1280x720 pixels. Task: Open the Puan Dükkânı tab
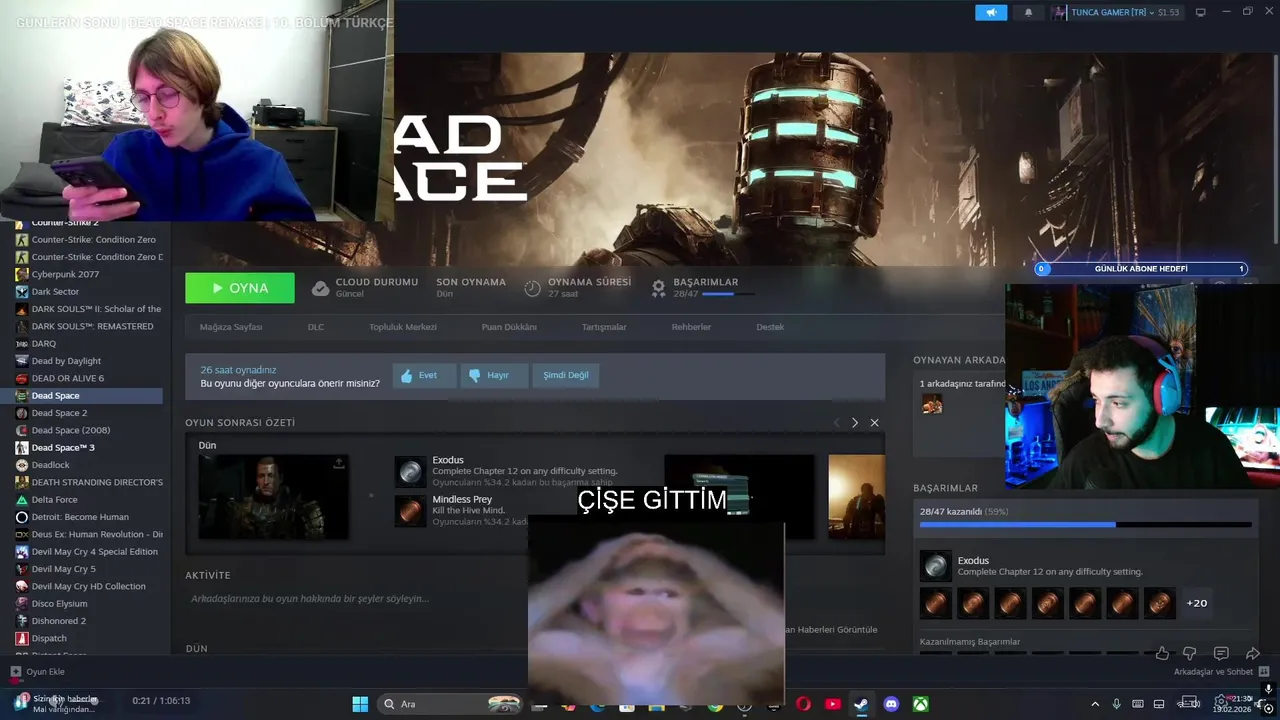pos(509,327)
